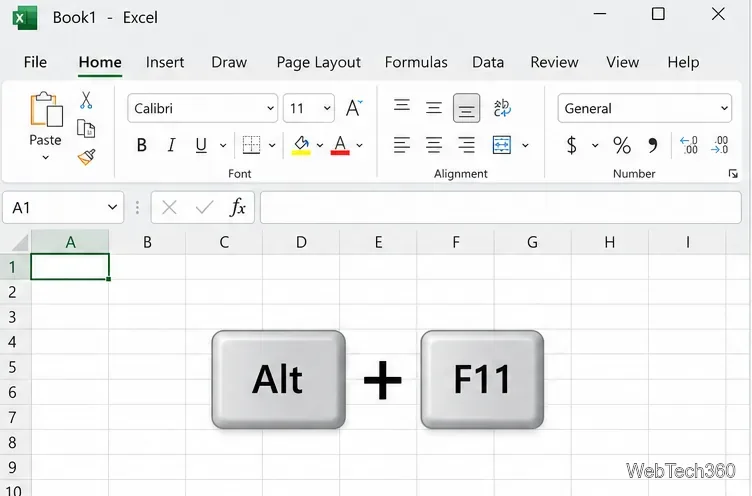Expand the Font Color dropdown arrow

pos(359,145)
